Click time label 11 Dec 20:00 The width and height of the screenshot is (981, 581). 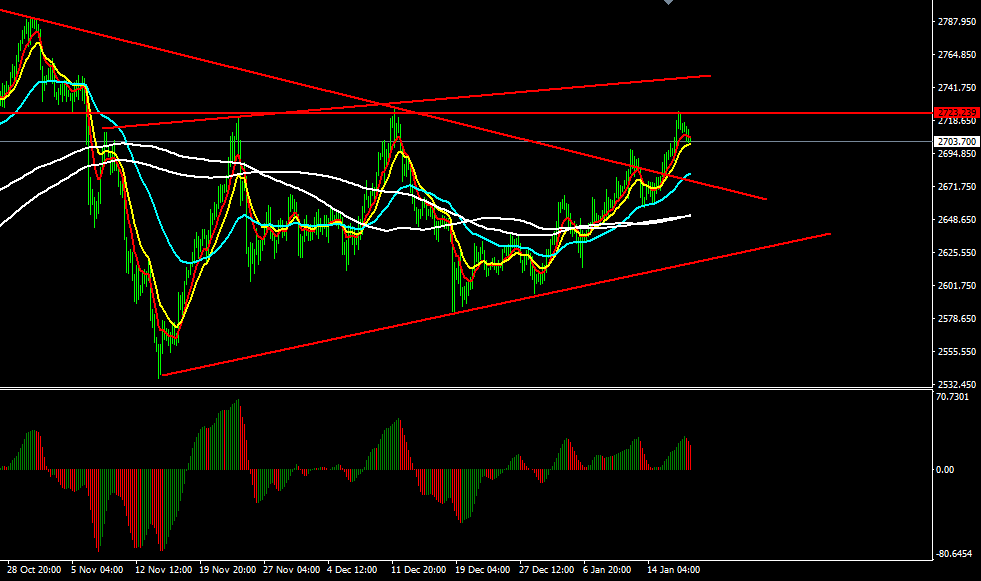click(419, 570)
